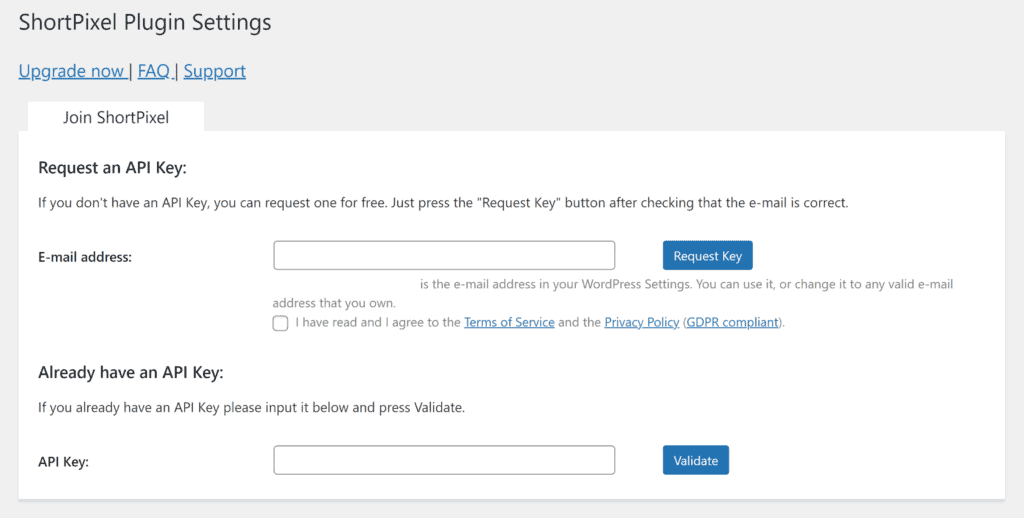Open the Support link

(x=214, y=71)
